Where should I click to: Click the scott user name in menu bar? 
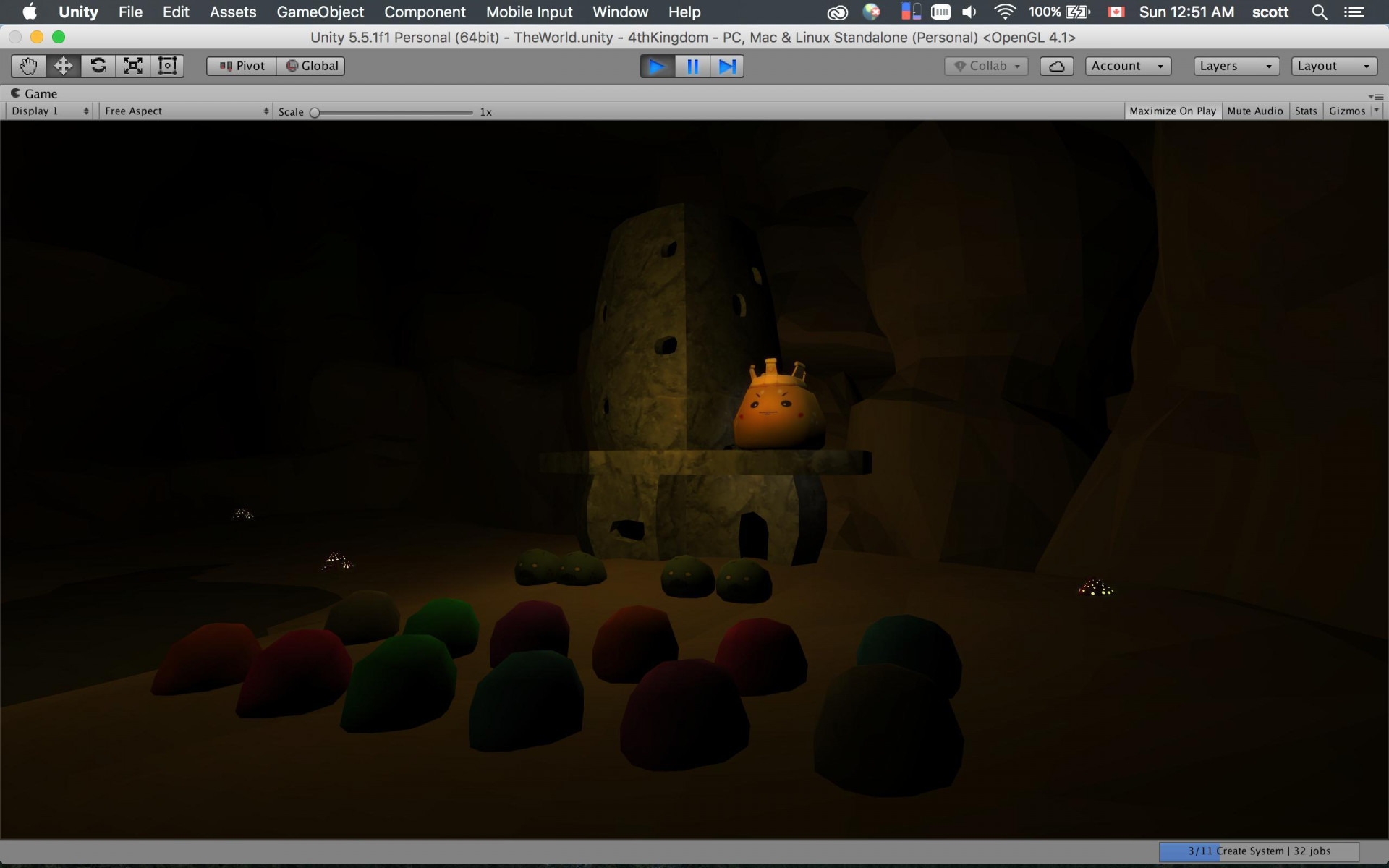coord(1270,12)
